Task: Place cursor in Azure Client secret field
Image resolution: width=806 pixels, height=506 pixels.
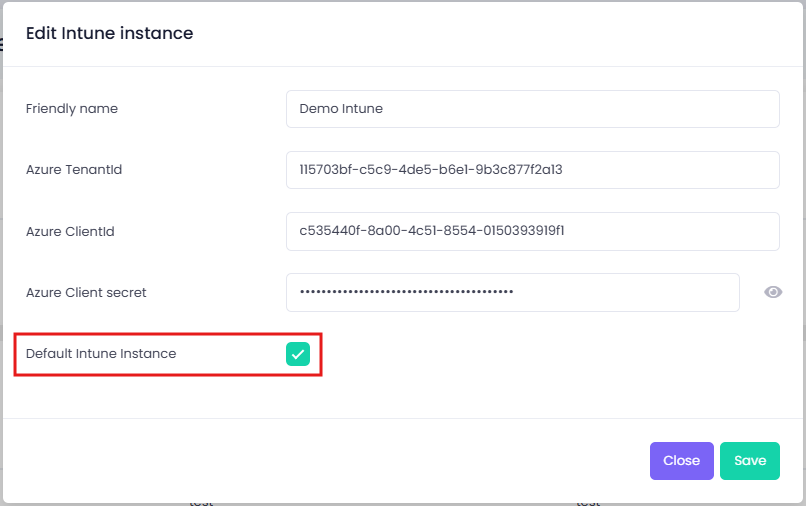Action: pos(512,292)
